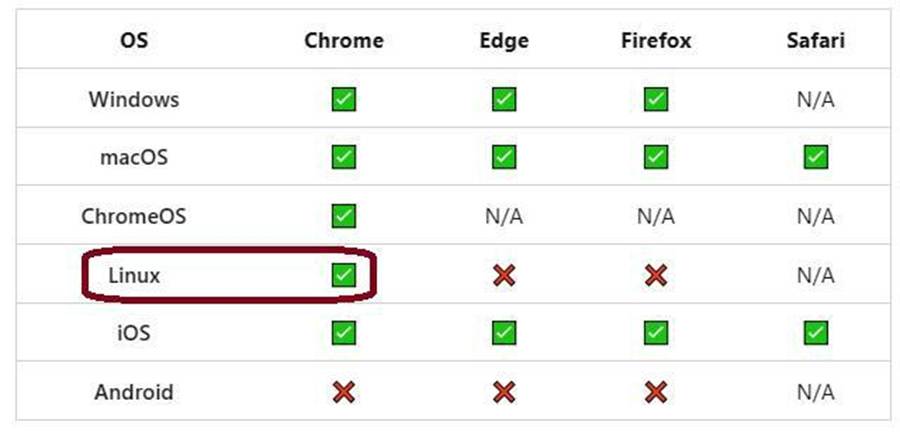Click the green checkmark for Windows Chrome

[343, 99]
